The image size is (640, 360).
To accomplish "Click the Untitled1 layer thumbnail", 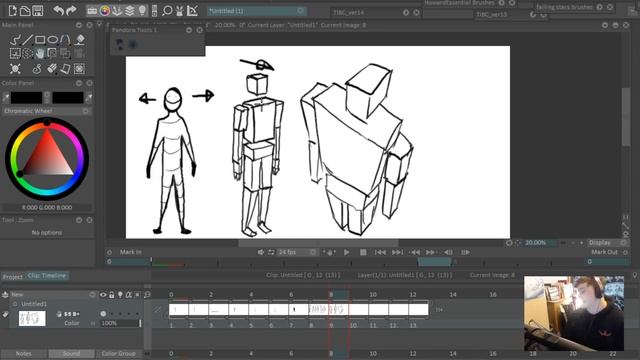I will 32,318.
